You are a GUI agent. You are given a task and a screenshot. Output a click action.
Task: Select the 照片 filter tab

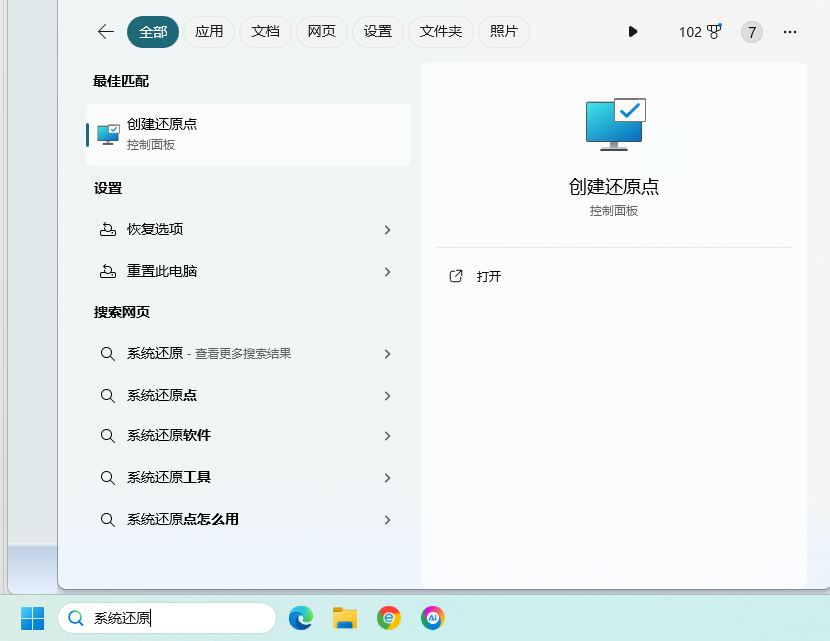click(x=504, y=32)
